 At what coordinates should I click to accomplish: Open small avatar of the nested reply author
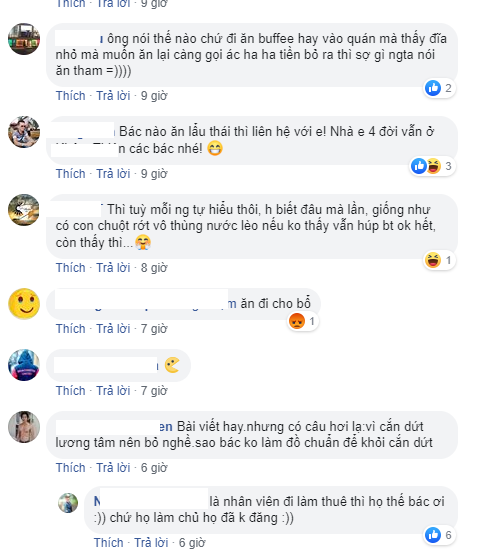coord(68,503)
